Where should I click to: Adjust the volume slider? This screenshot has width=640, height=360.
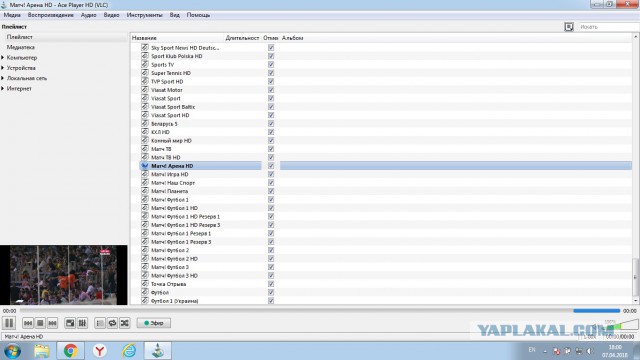[x=620, y=325]
